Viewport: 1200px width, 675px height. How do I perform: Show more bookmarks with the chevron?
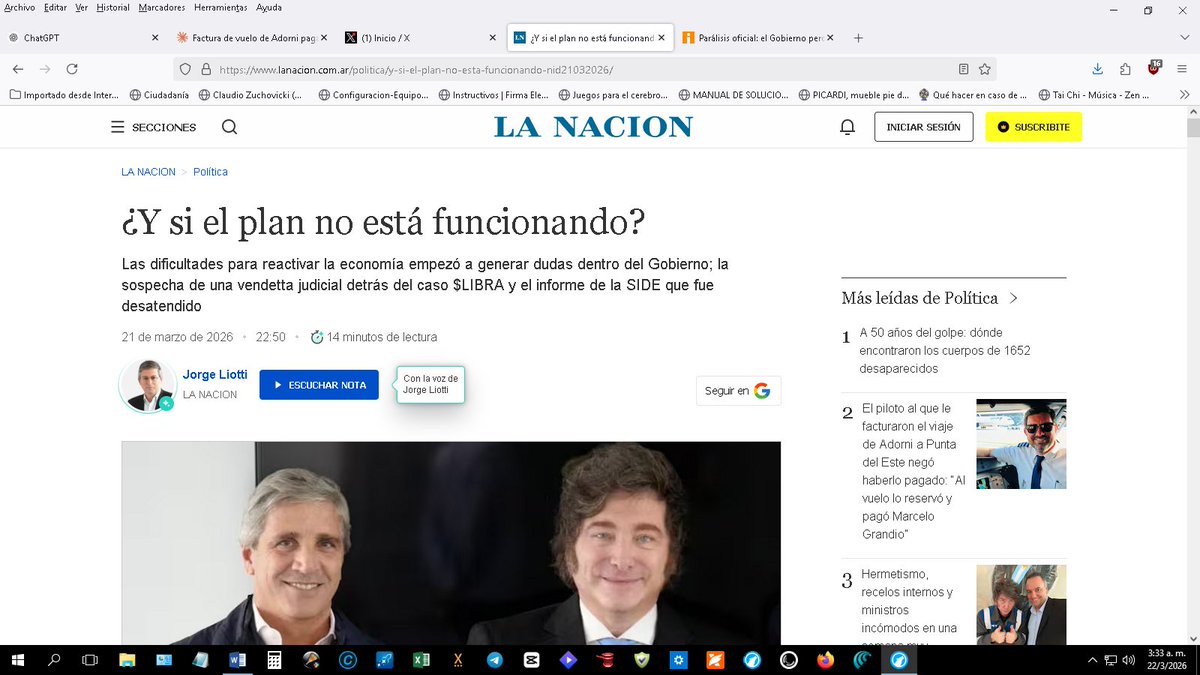point(1184,96)
